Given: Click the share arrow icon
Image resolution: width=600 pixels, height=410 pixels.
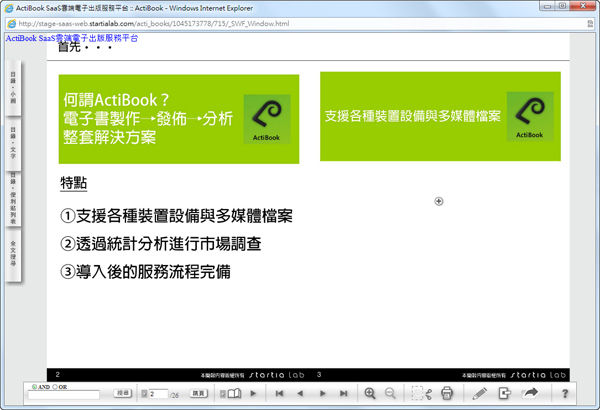Looking at the screenshot, I should 530,393.
